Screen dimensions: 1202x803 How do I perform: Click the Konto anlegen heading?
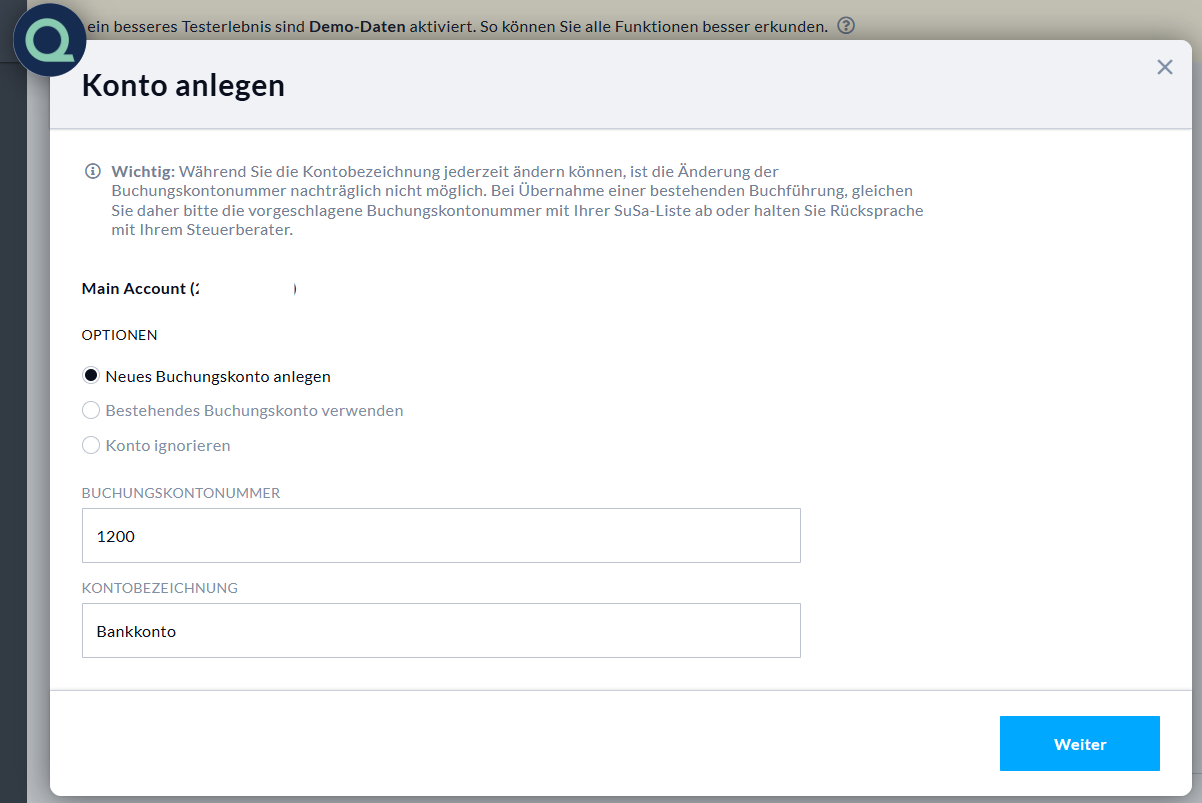[183, 86]
